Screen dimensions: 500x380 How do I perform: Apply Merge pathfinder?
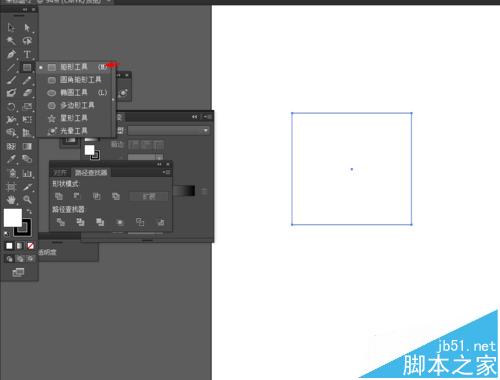coord(100,222)
